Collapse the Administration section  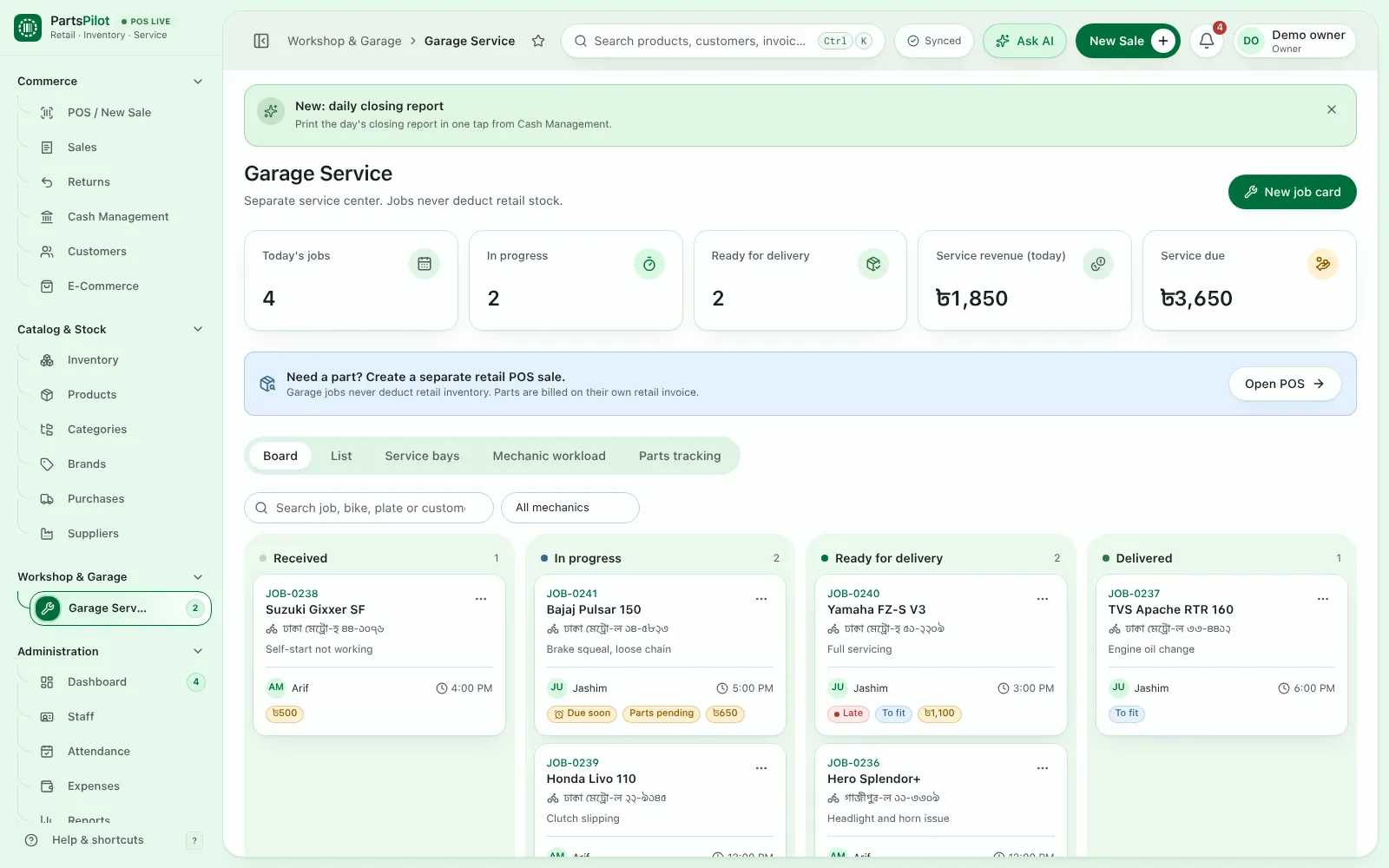point(198,652)
